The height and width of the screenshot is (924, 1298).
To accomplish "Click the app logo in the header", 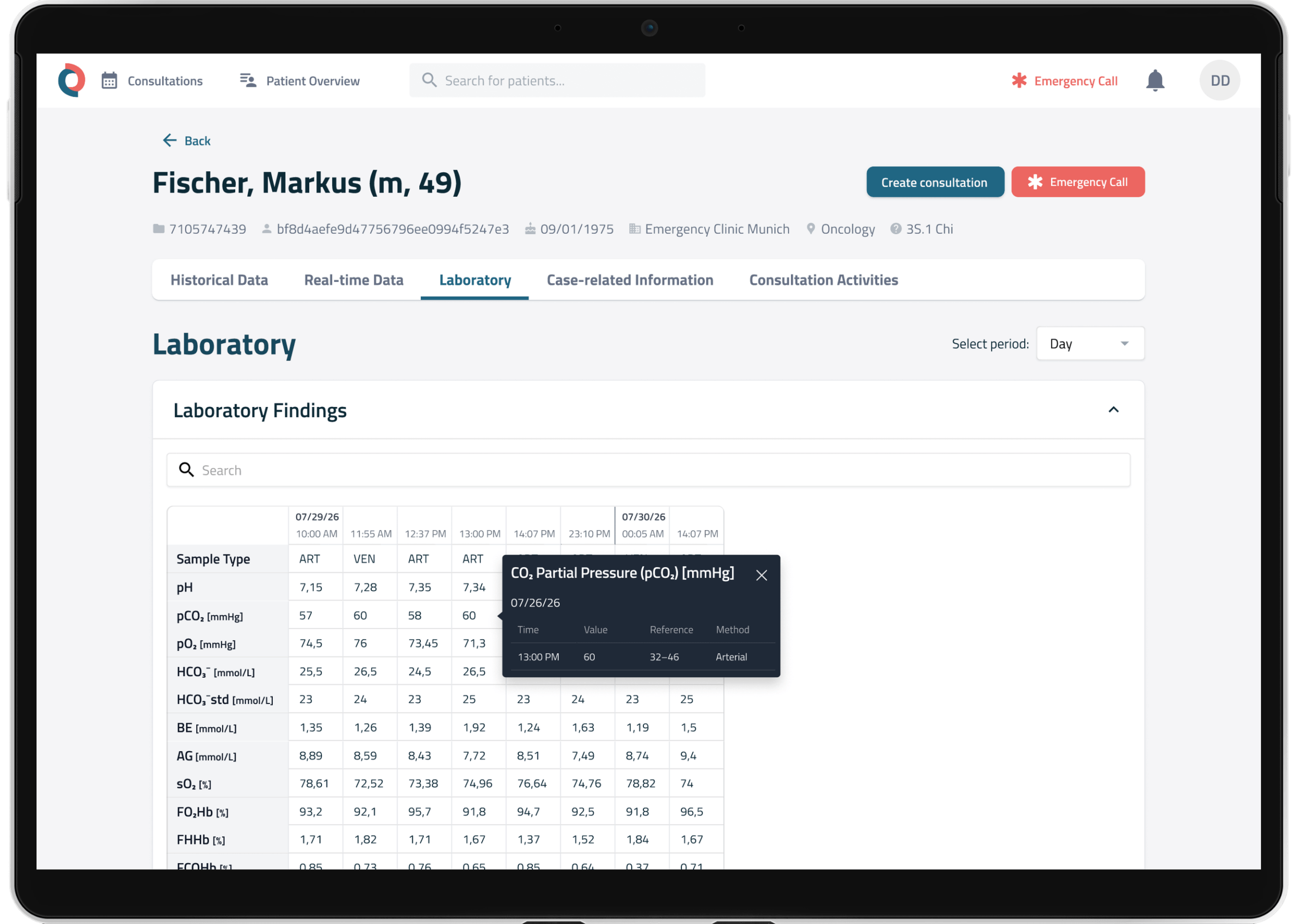I will pos(71,80).
